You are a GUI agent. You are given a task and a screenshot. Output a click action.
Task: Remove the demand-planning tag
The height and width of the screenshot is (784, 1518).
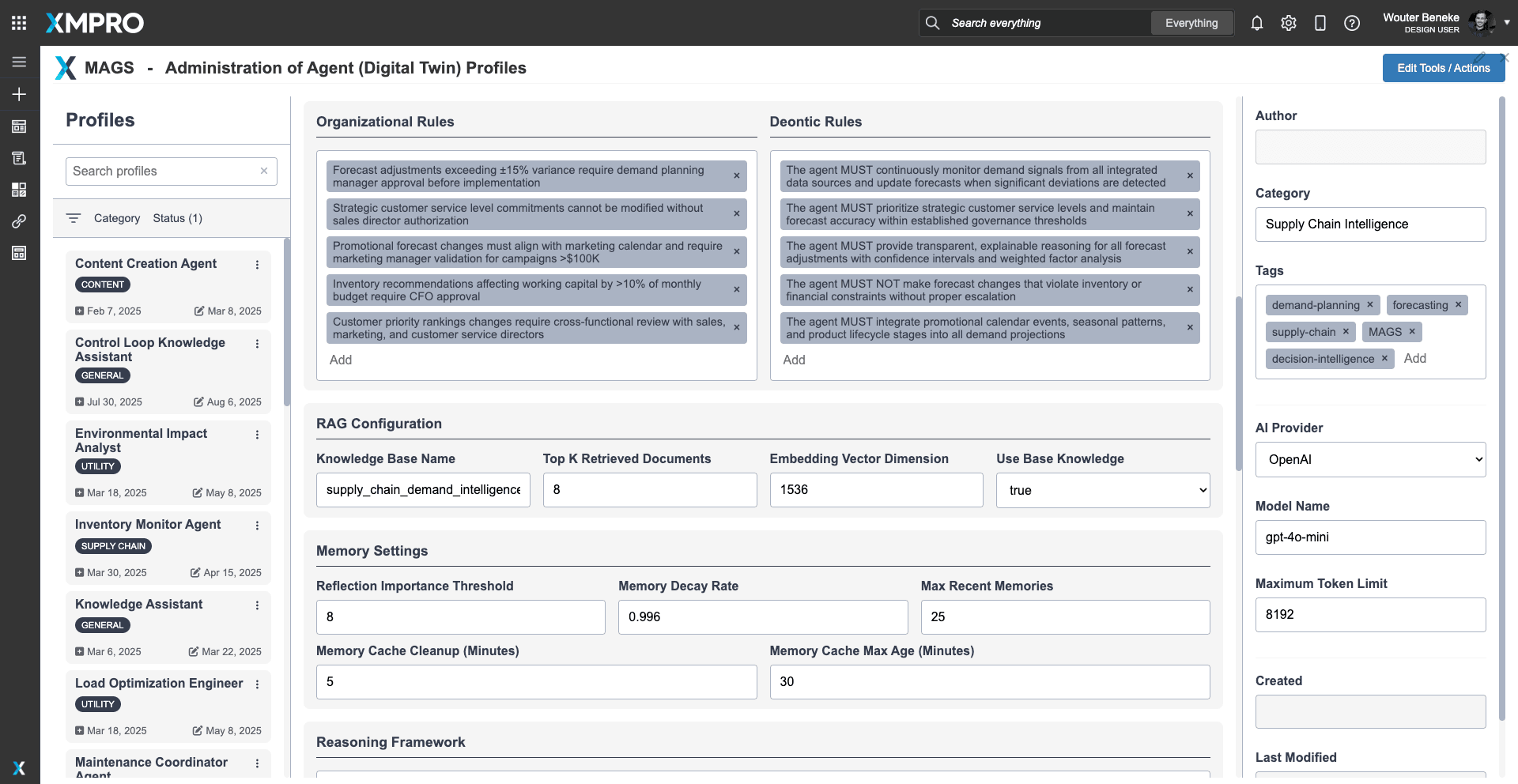(1369, 305)
